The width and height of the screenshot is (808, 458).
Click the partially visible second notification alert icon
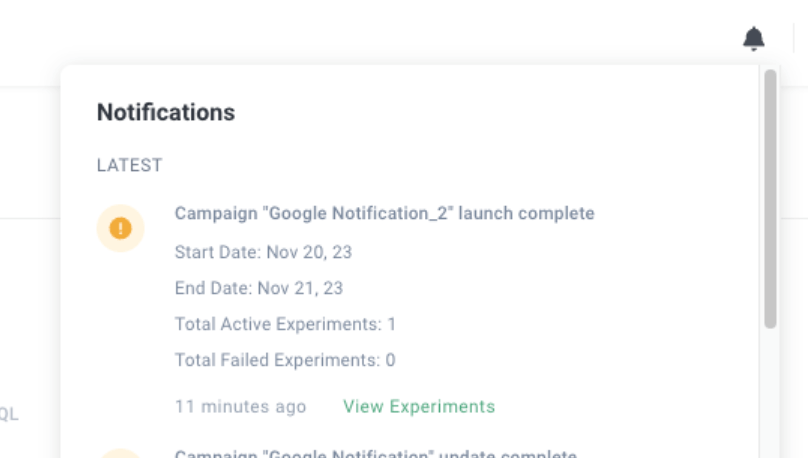(x=121, y=453)
